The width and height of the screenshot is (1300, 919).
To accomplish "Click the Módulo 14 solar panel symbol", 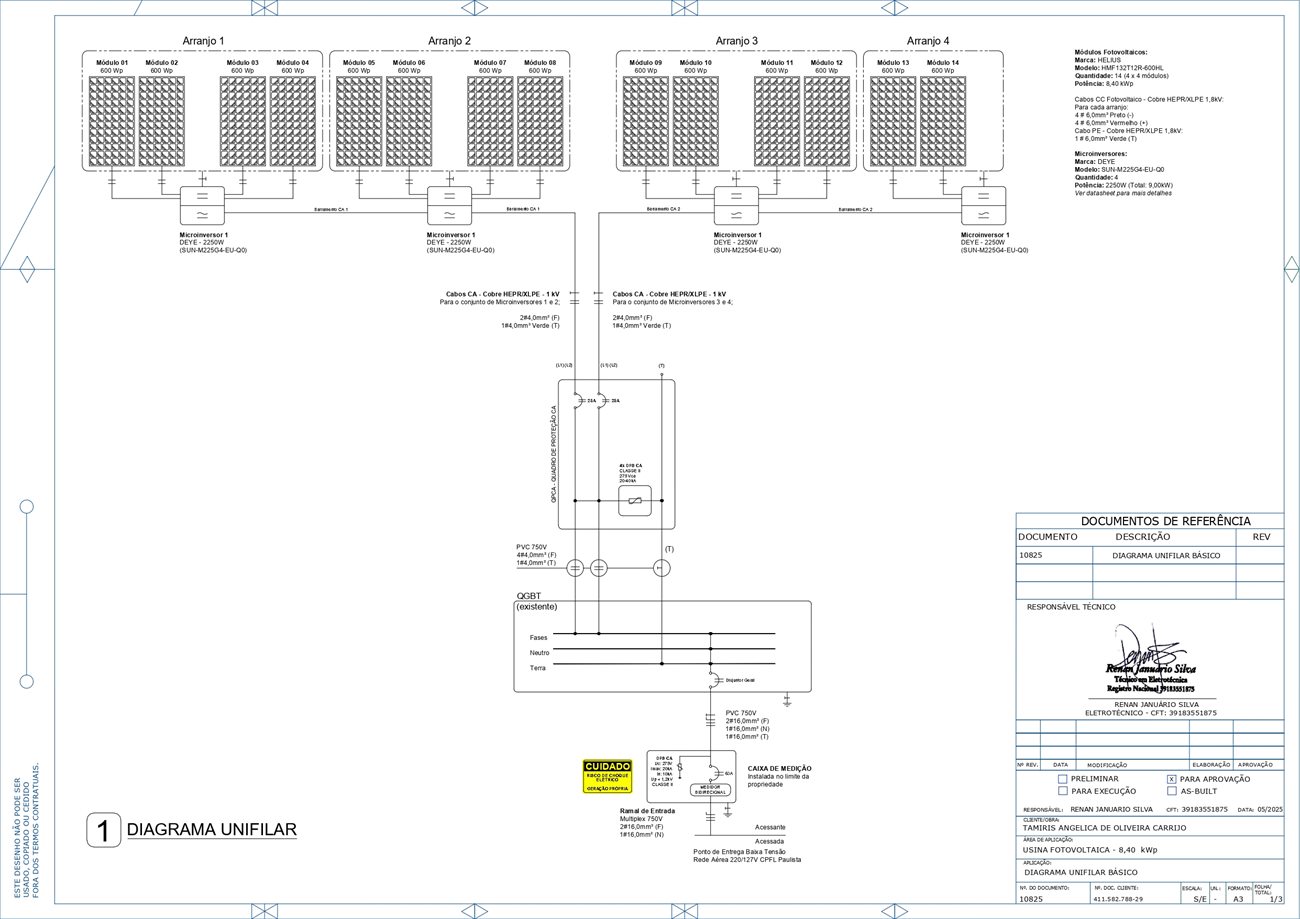I will click(943, 122).
